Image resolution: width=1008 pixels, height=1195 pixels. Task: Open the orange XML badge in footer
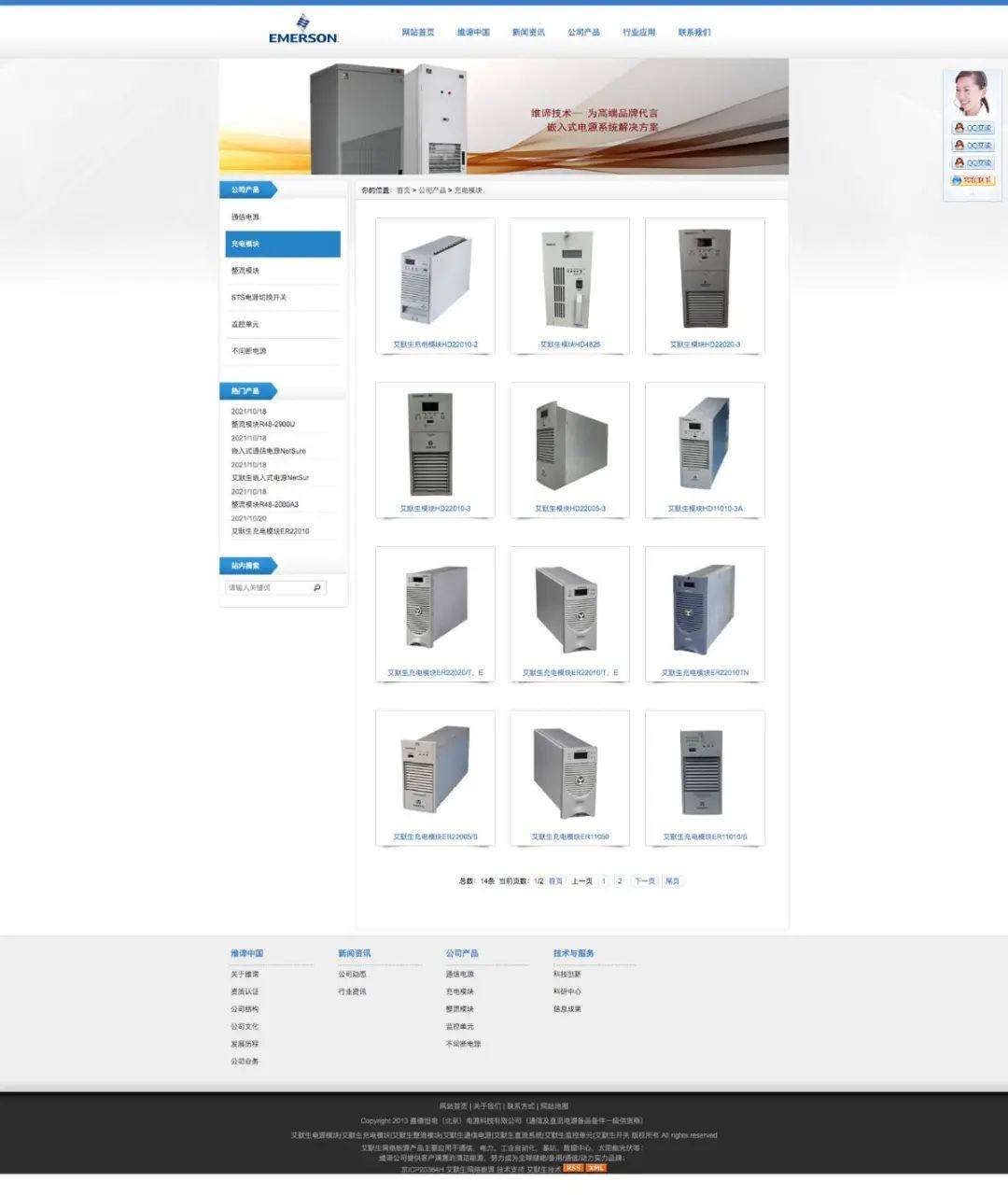coord(596,1168)
